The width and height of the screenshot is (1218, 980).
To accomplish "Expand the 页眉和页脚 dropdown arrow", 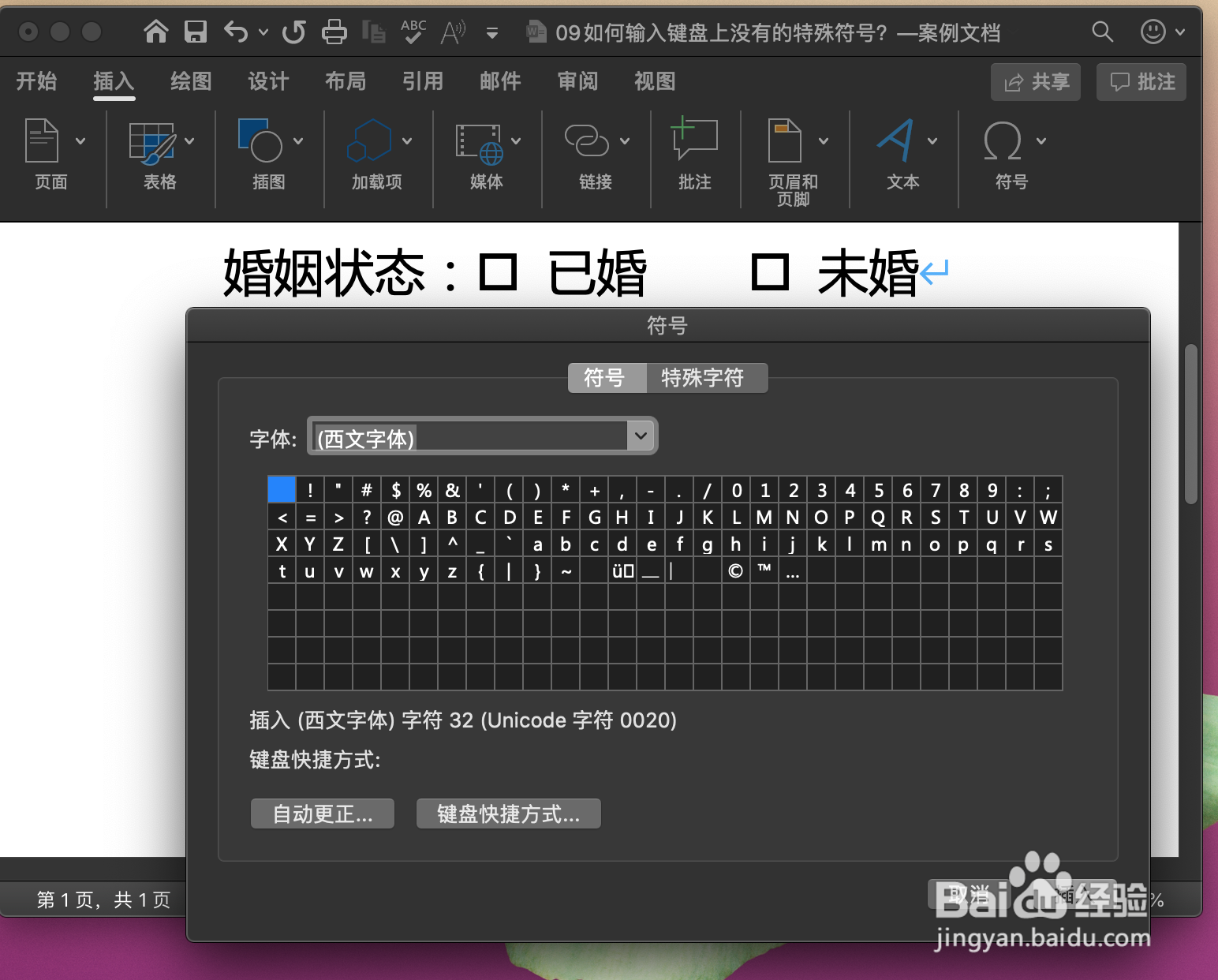I will coord(824,141).
